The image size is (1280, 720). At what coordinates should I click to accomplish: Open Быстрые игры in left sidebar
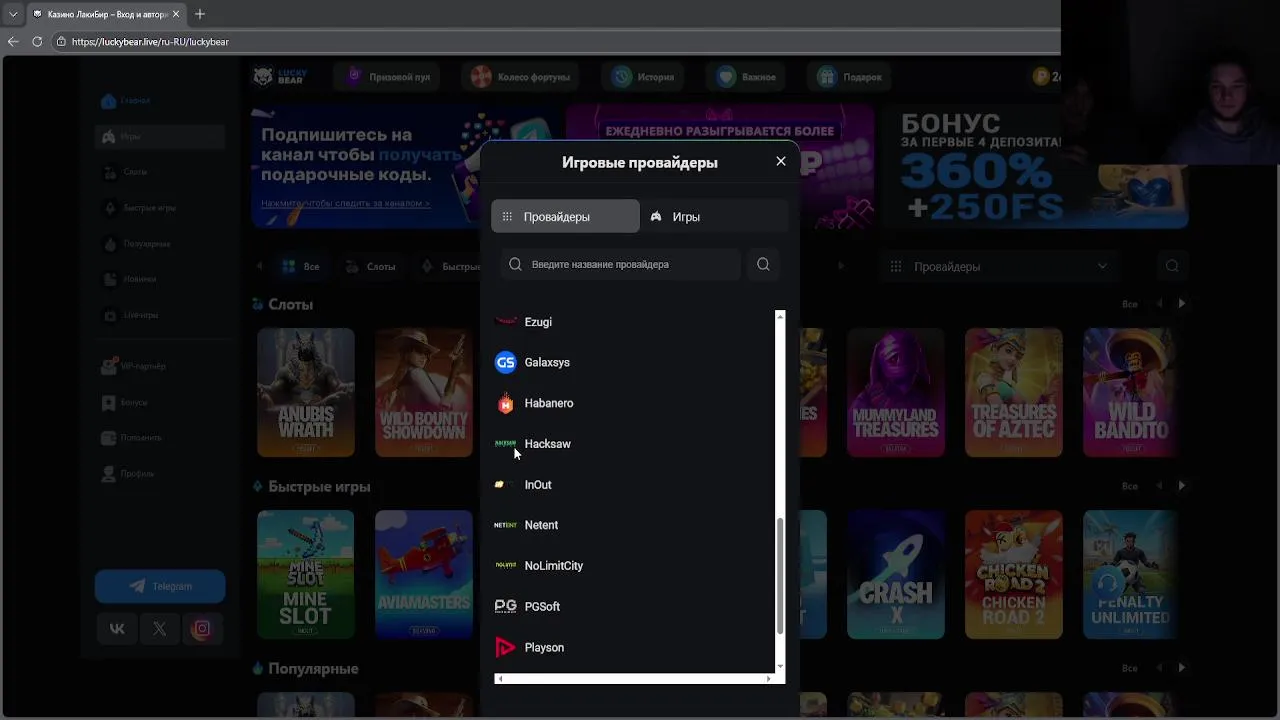pyautogui.click(x=160, y=208)
